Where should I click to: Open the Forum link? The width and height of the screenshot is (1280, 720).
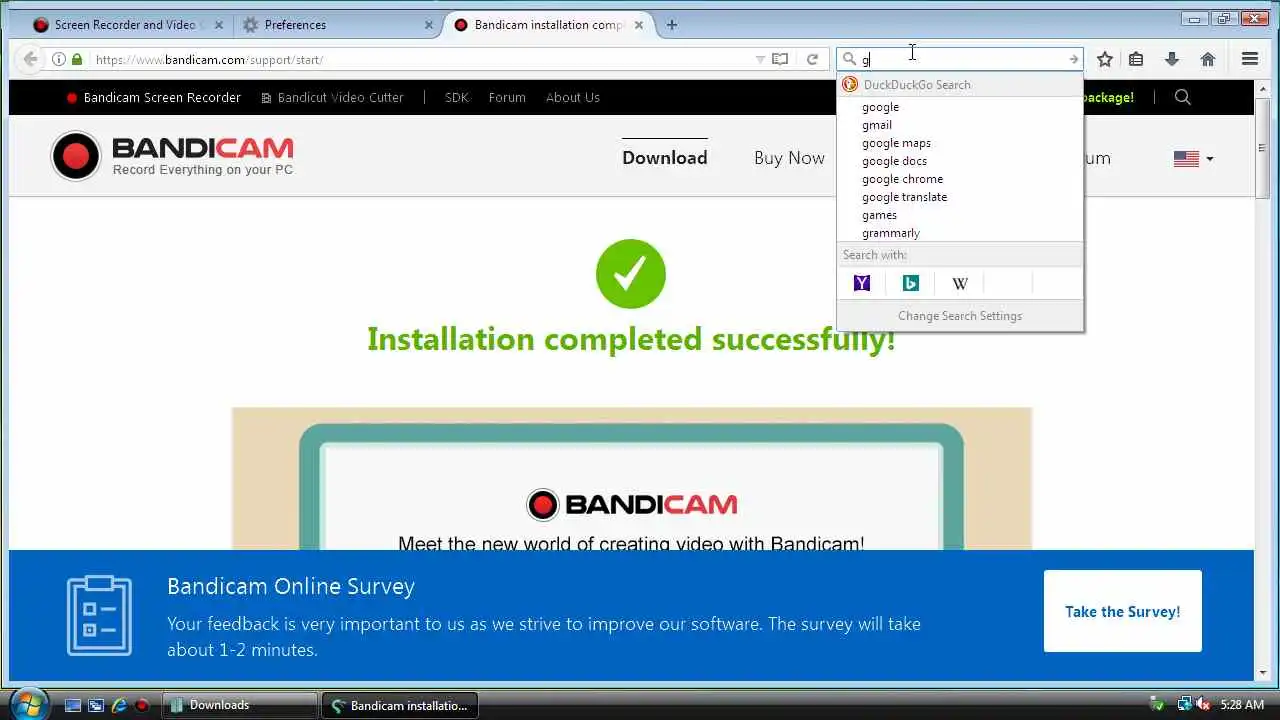[x=507, y=97]
